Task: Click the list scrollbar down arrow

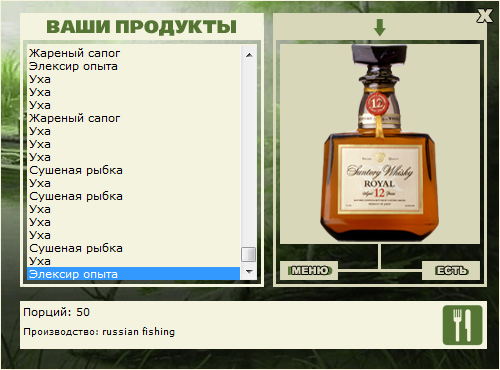Action: click(249, 272)
